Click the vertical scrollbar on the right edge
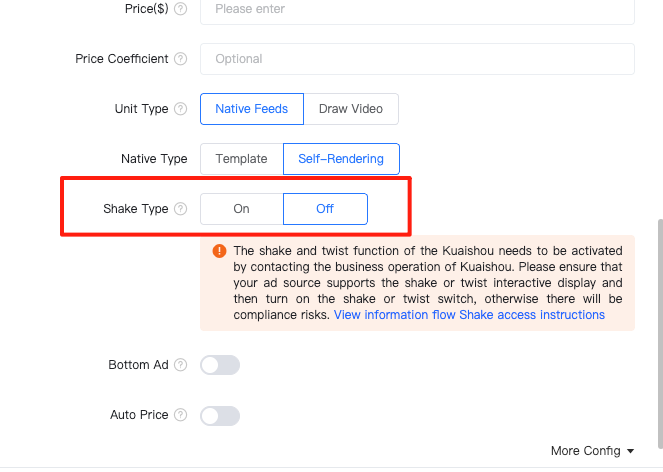 click(660, 333)
